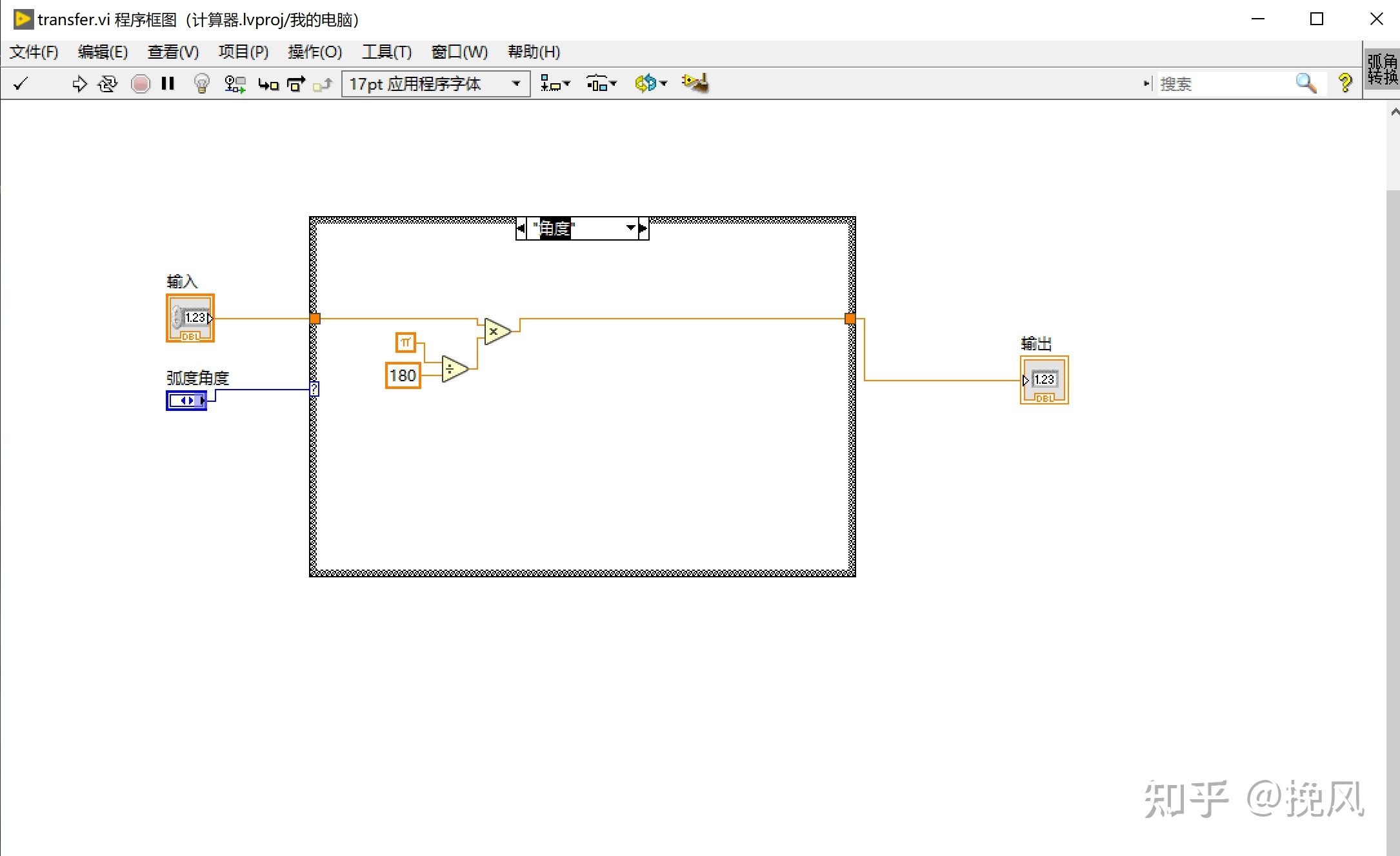Open the Align Objects dropdown

(555, 84)
